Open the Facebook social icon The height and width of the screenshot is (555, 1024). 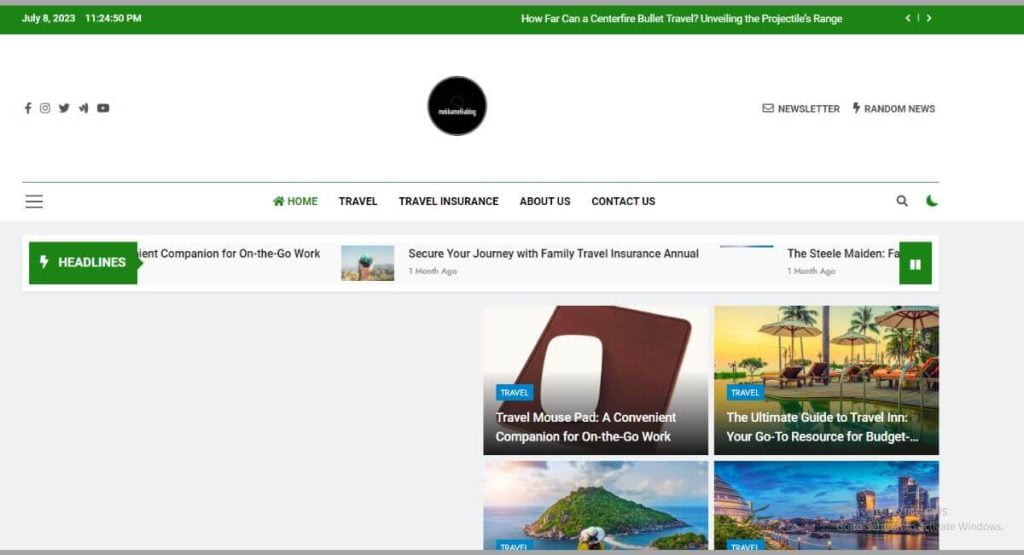click(28, 108)
